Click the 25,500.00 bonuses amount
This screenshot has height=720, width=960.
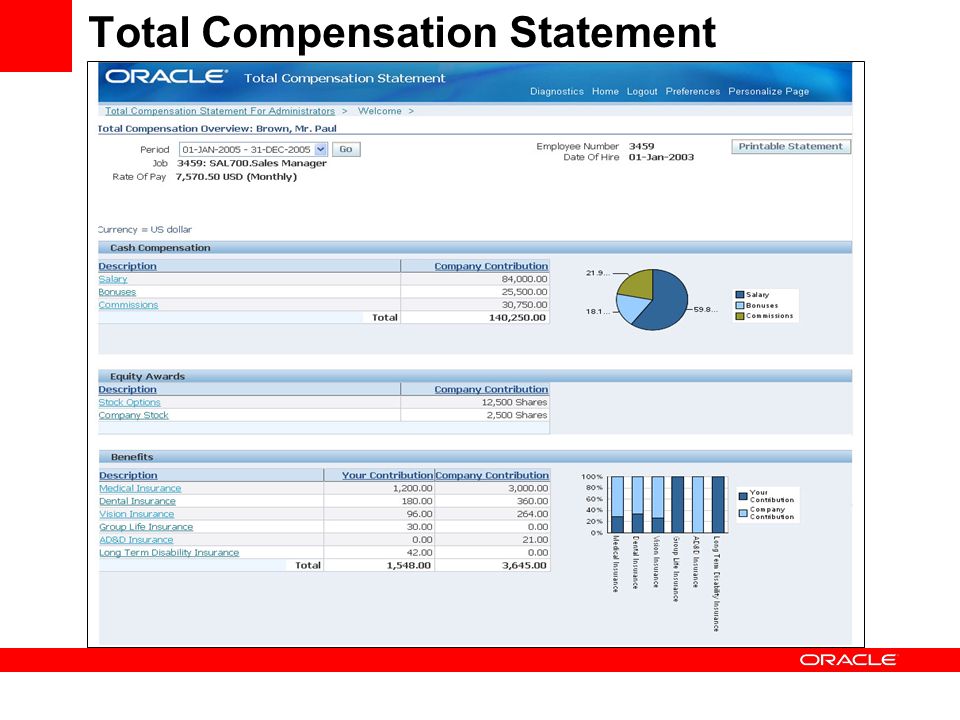(x=524, y=292)
